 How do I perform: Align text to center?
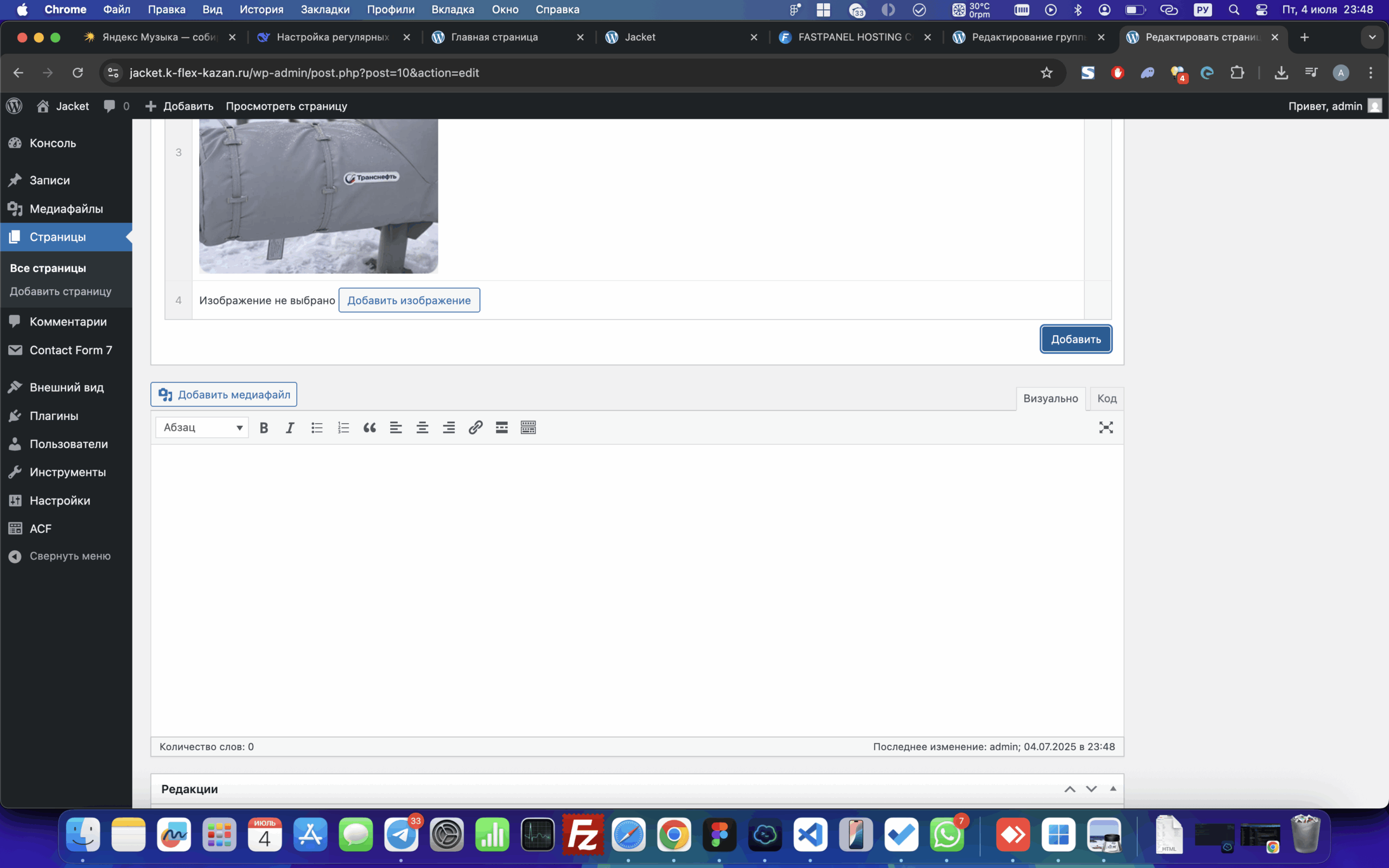pos(423,427)
